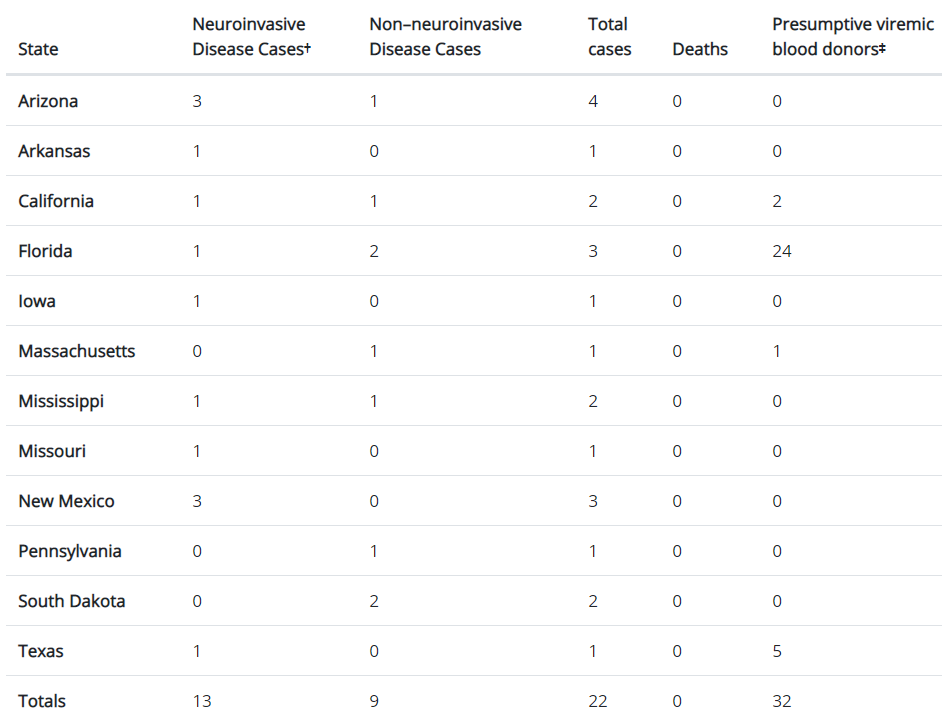The width and height of the screenshot is (942, 720).
Task: Click Texas's blood donors value 5
Action: coord(777,651)
